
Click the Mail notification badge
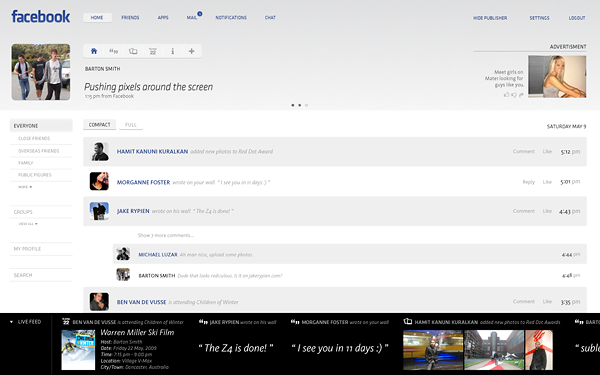(x=199, y=14)
